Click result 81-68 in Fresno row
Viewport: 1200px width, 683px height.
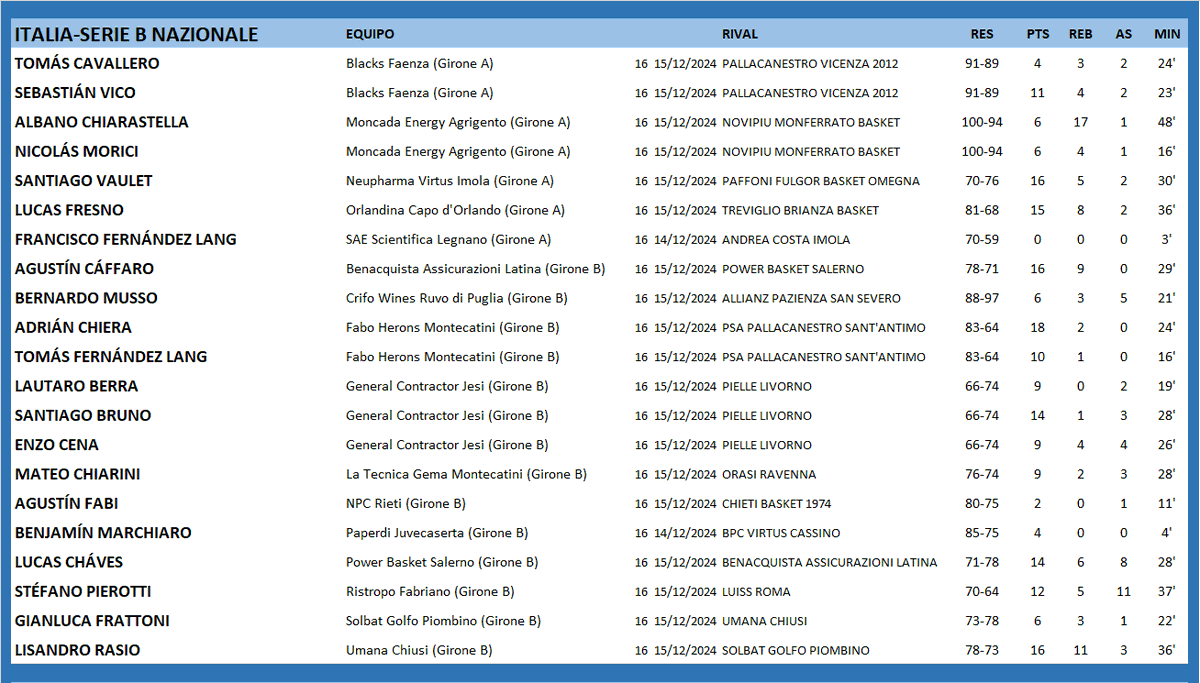click(982, 210)
